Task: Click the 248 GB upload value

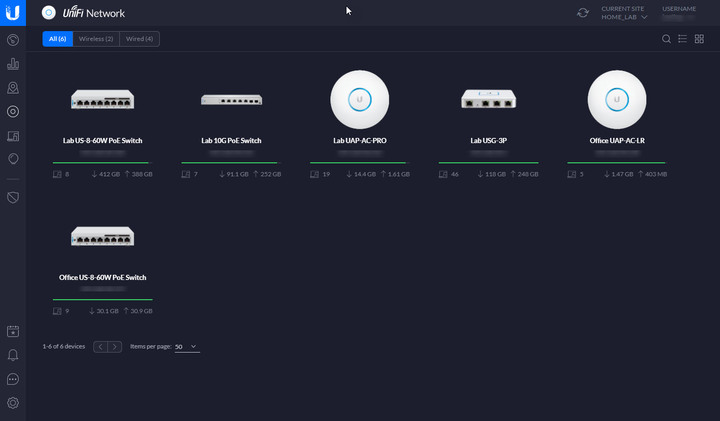Action: click(x=528, y=174)
